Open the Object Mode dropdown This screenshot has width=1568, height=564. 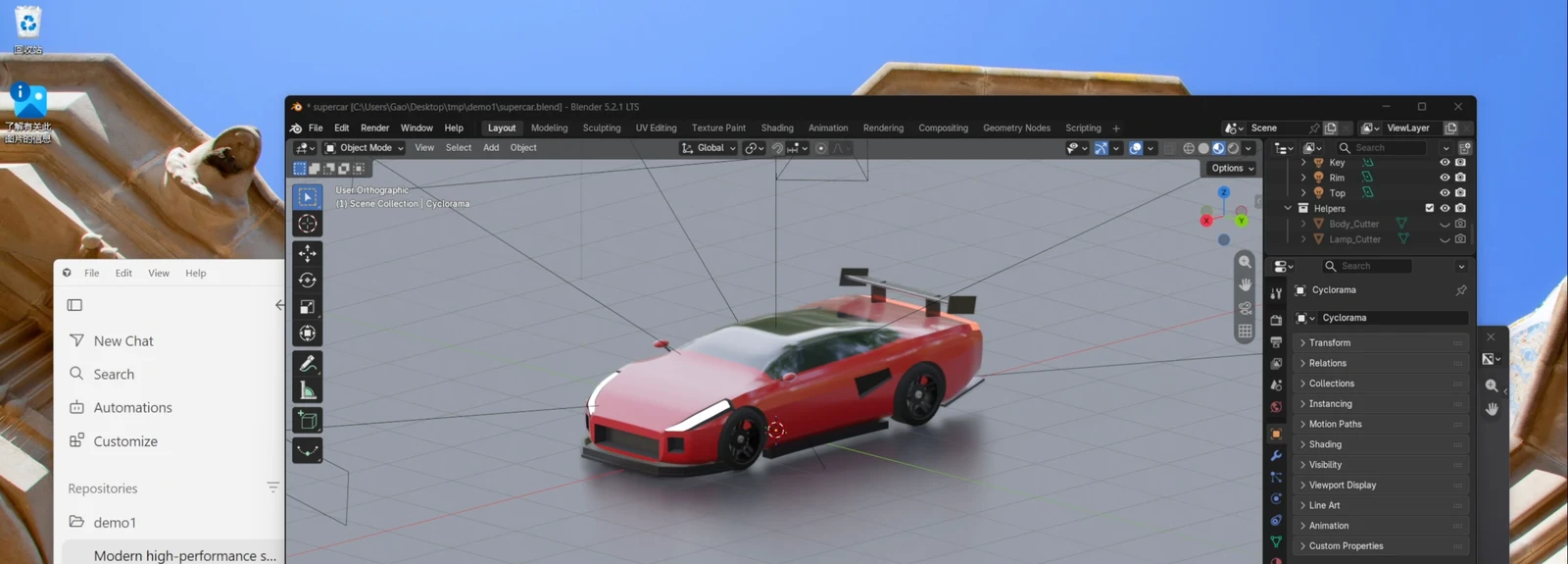[364, 148]
